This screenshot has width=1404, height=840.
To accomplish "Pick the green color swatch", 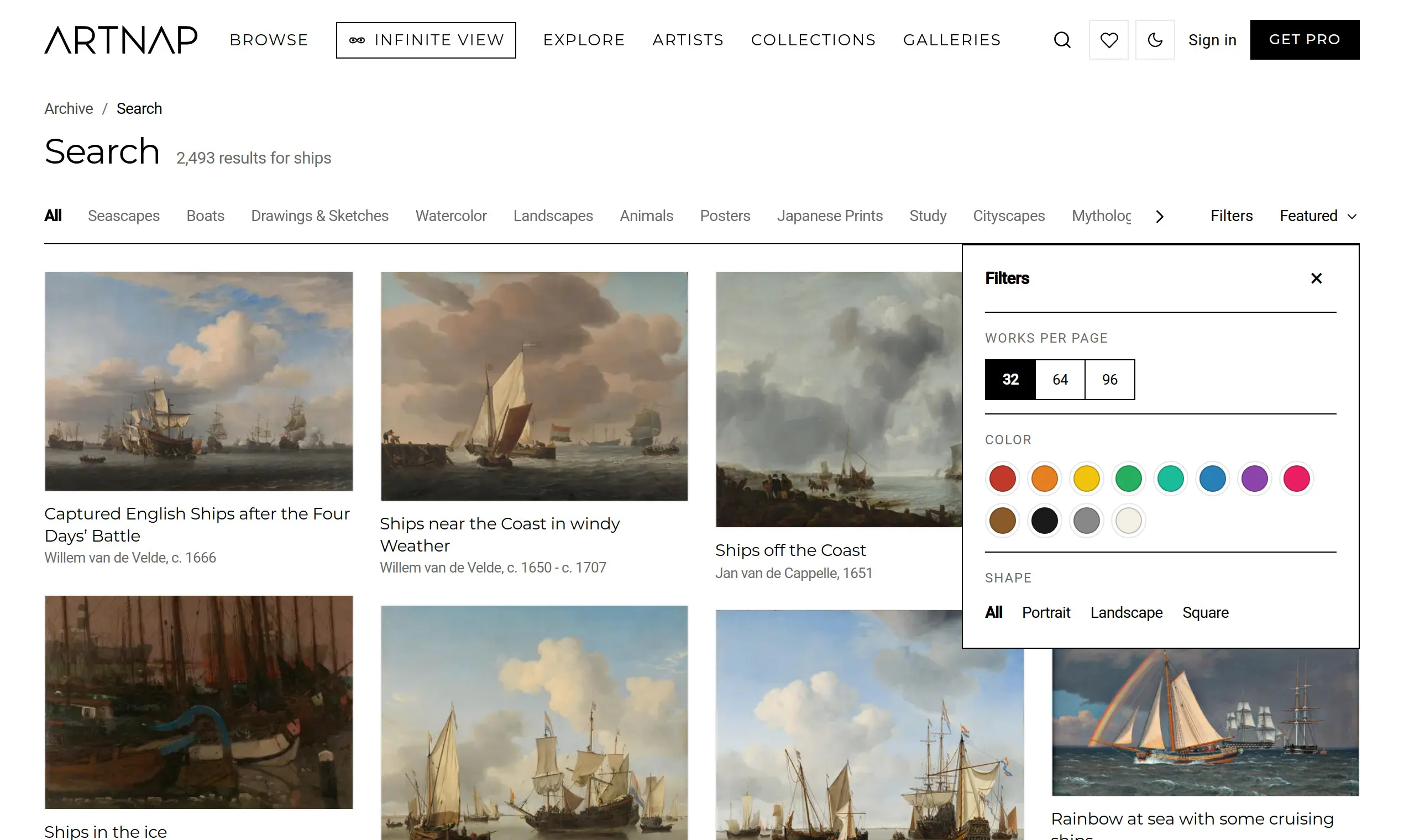I will [x=1128, y=478].
